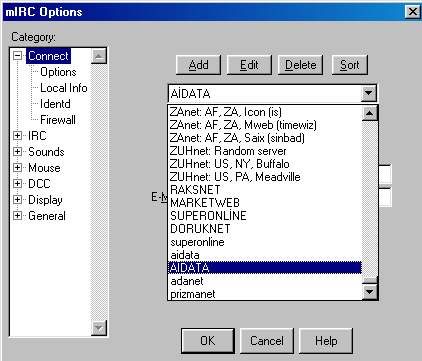Choose ZAnet: AF, ZA, Icon (is)
The height and width of the screenshot is (361, 422).
265,112
